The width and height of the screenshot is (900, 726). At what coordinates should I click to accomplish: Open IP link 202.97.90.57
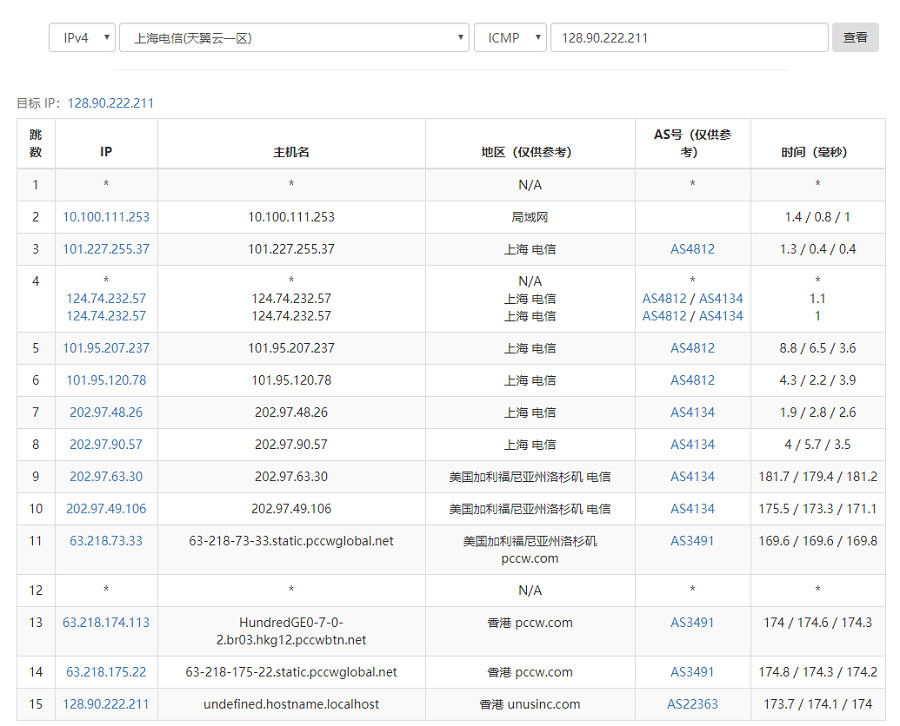106,444
